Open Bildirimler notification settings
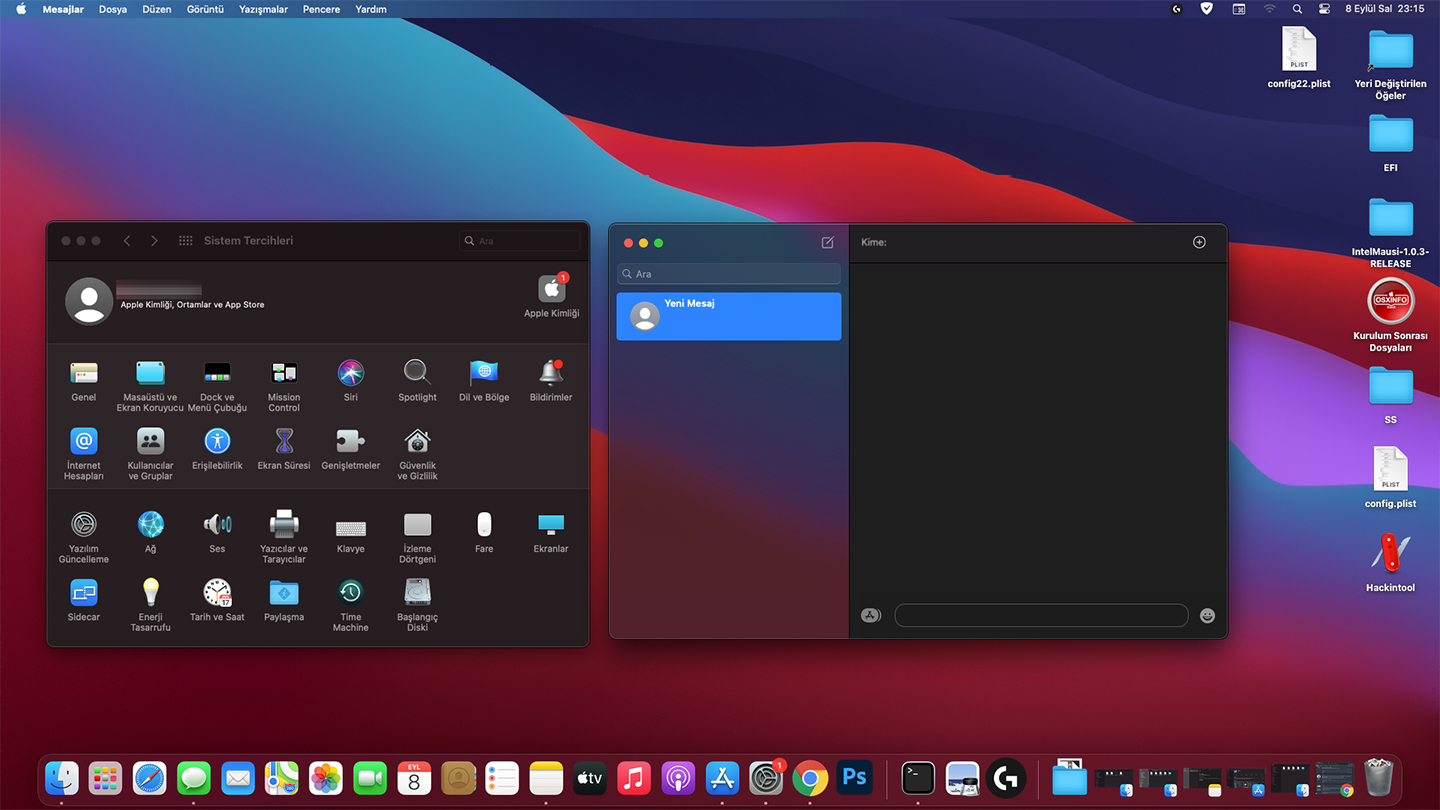The width and height of the screenshot is (1440, 810). tap(550, 374)
